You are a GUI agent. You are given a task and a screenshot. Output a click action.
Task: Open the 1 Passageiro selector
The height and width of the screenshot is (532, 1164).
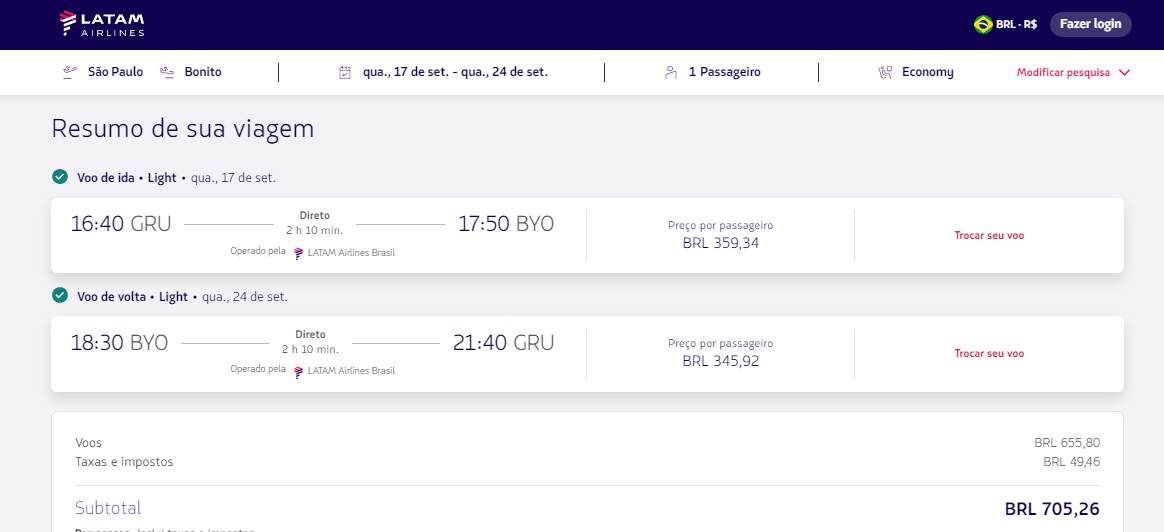724,72
